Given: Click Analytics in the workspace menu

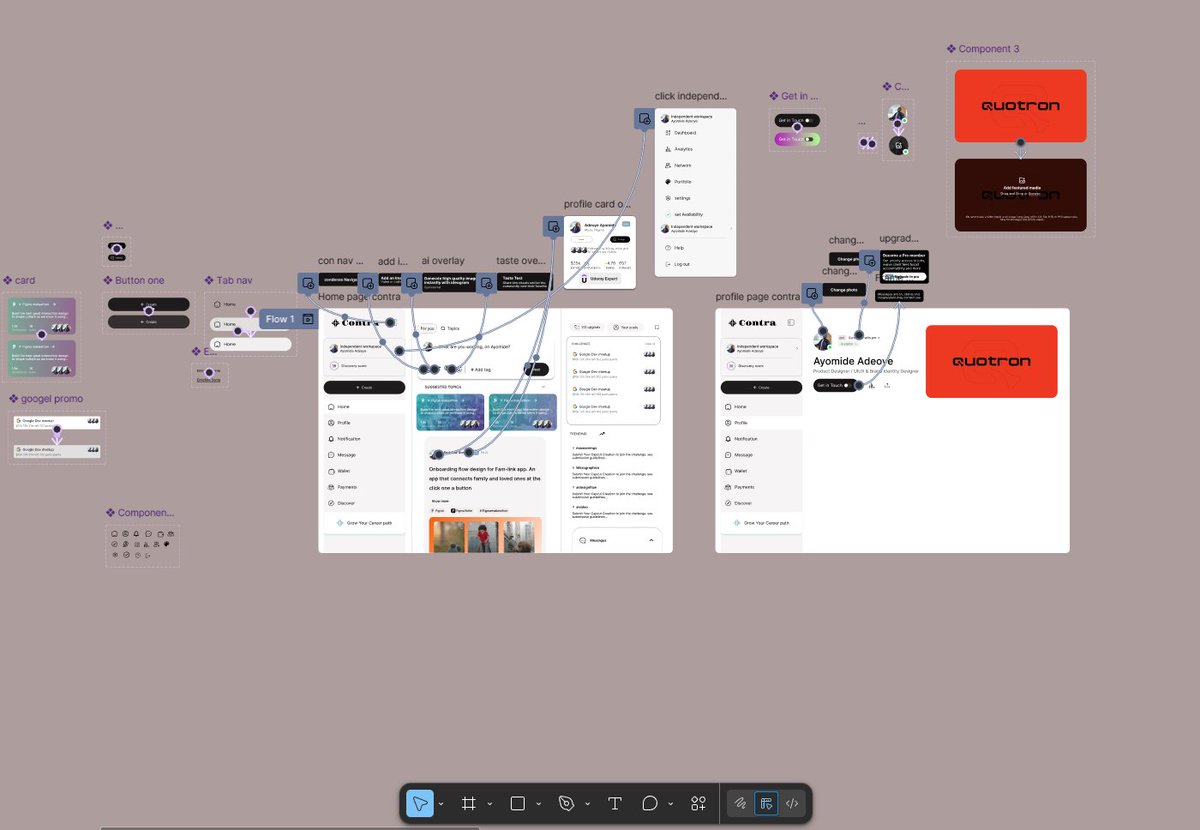Looking at the screenshot, I should click(684, 149).
